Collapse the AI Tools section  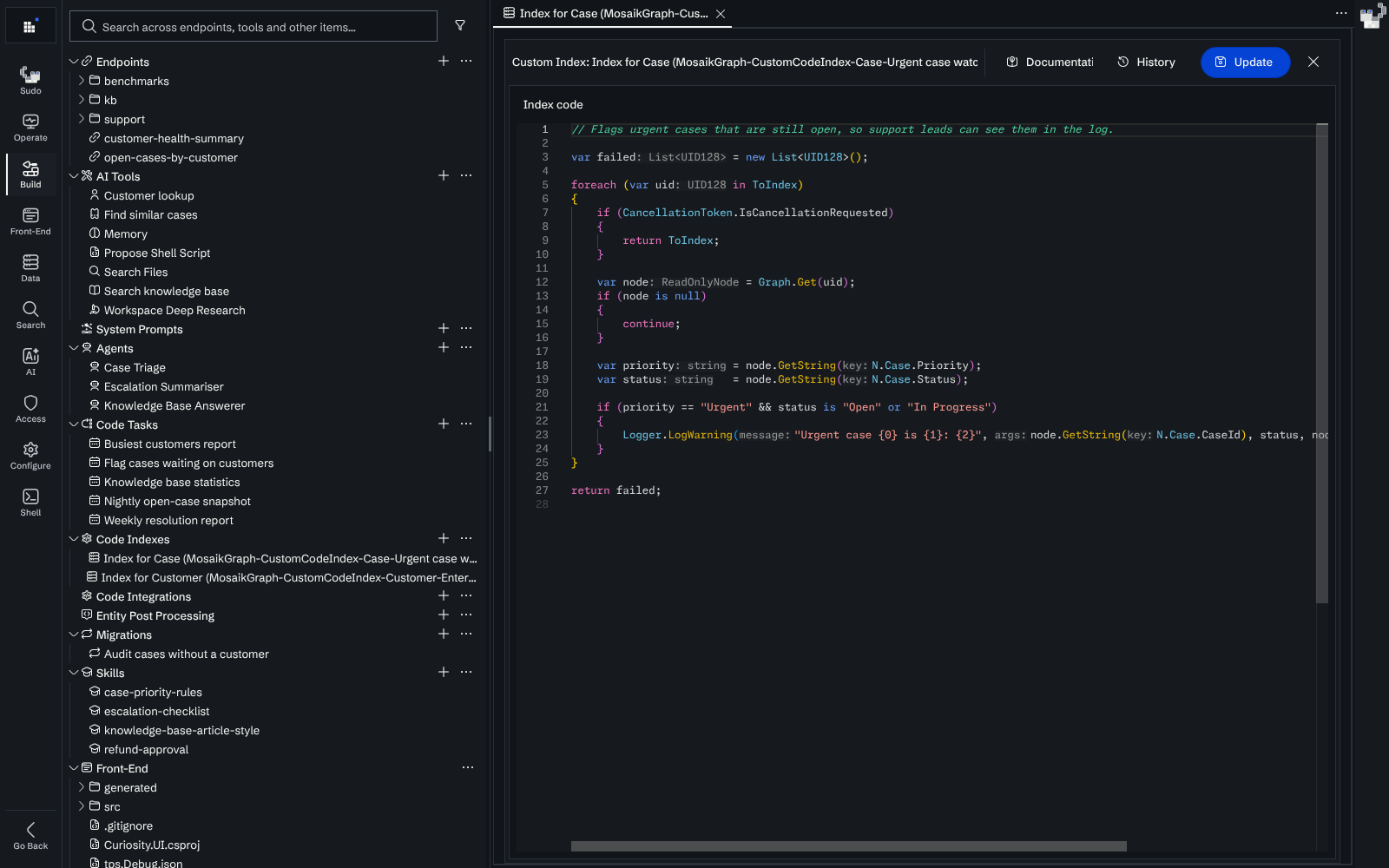pyautogui.click(x=75, y=176)
